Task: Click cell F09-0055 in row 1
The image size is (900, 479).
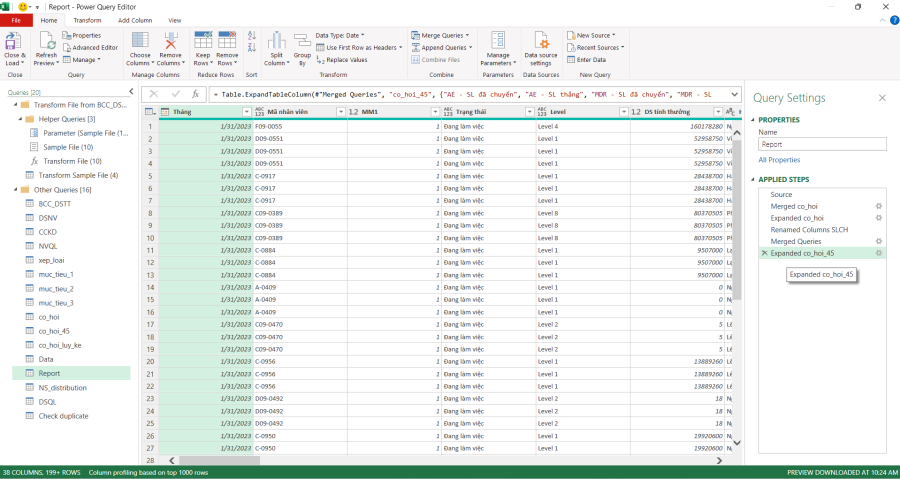Action: (300, 126)
